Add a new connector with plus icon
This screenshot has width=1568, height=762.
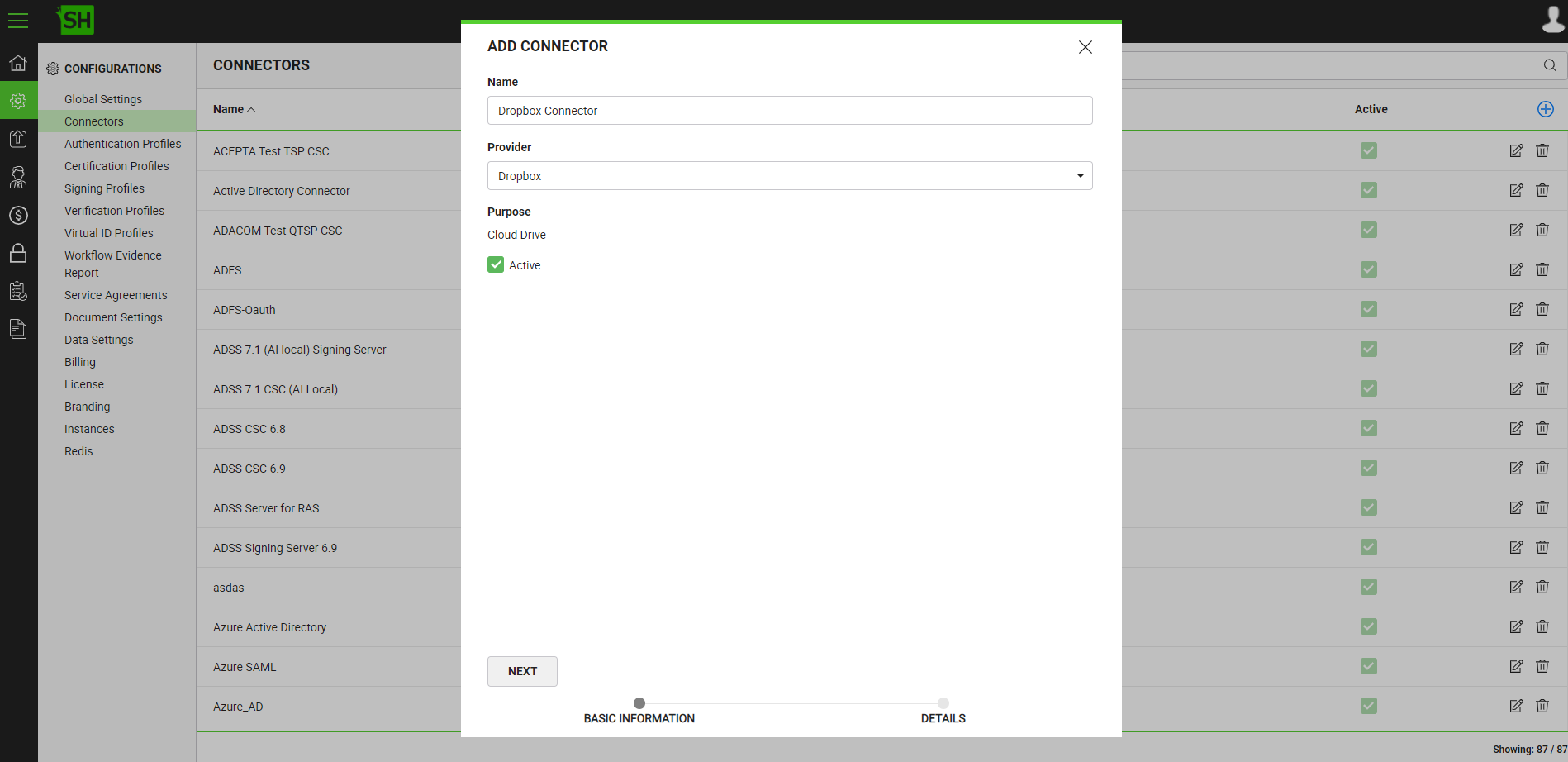coord(1546,109)
